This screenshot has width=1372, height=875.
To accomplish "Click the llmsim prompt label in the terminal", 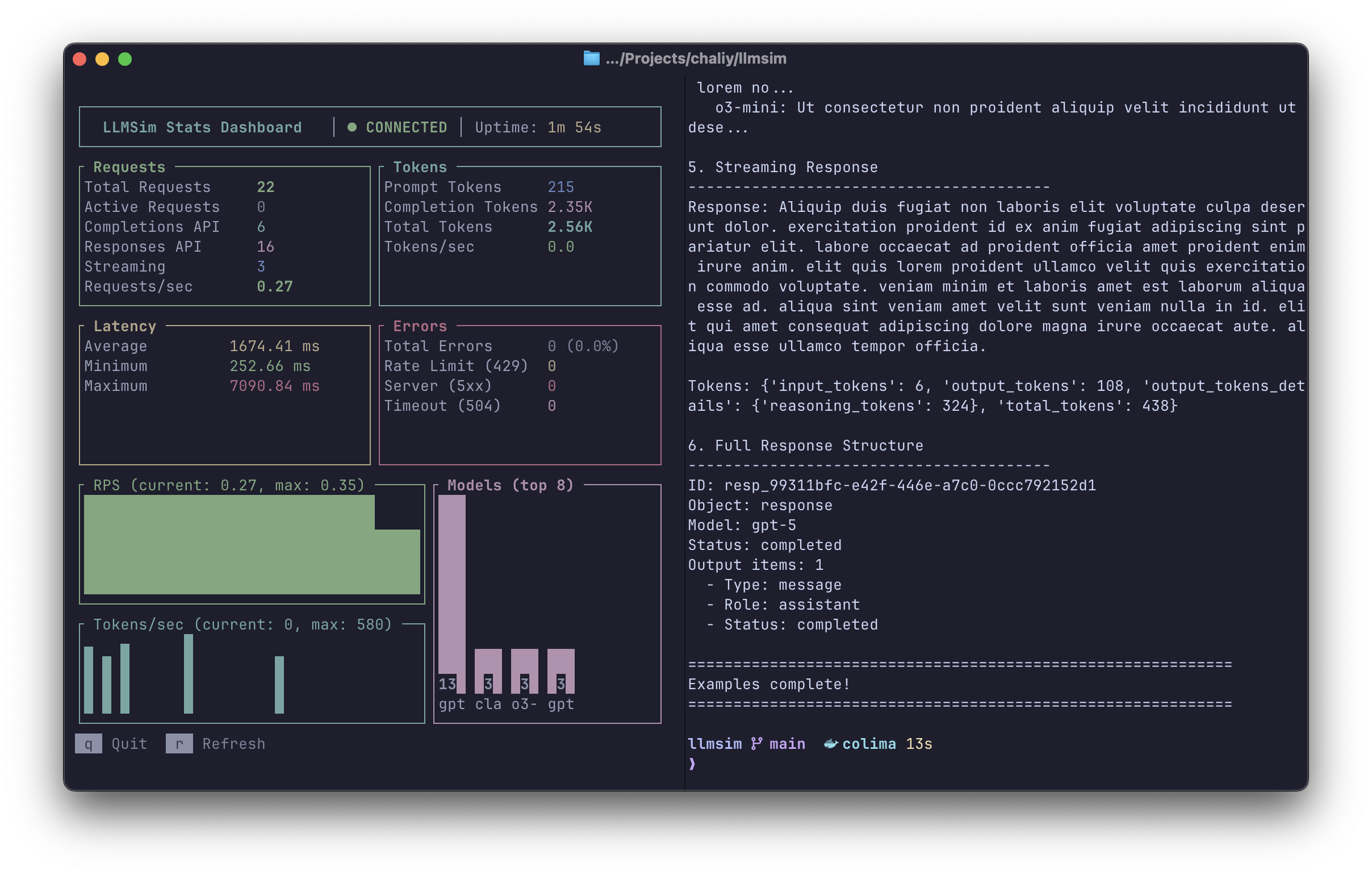I will 714,743.
